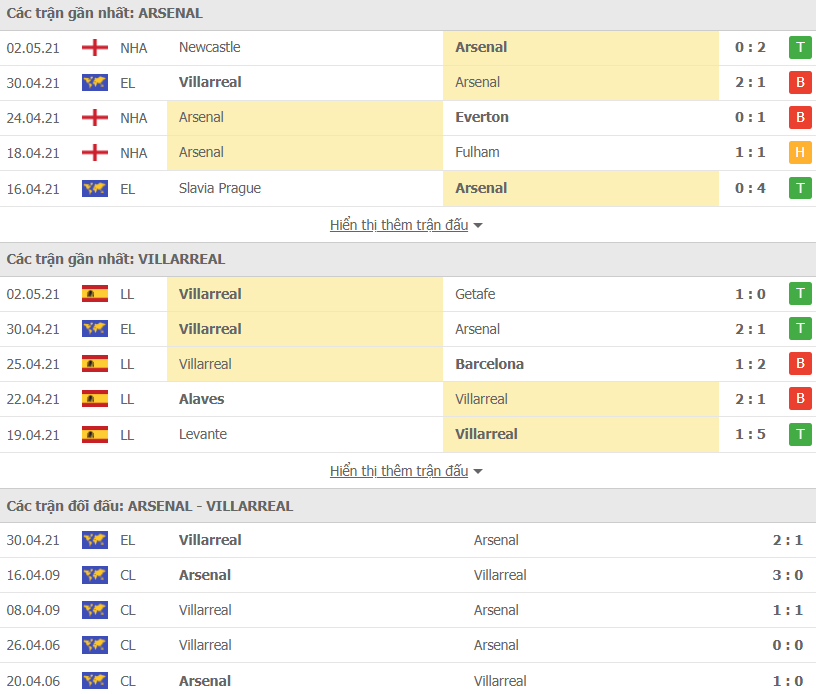Click England flag icon in Newcastle row

(x=95, y=48)
